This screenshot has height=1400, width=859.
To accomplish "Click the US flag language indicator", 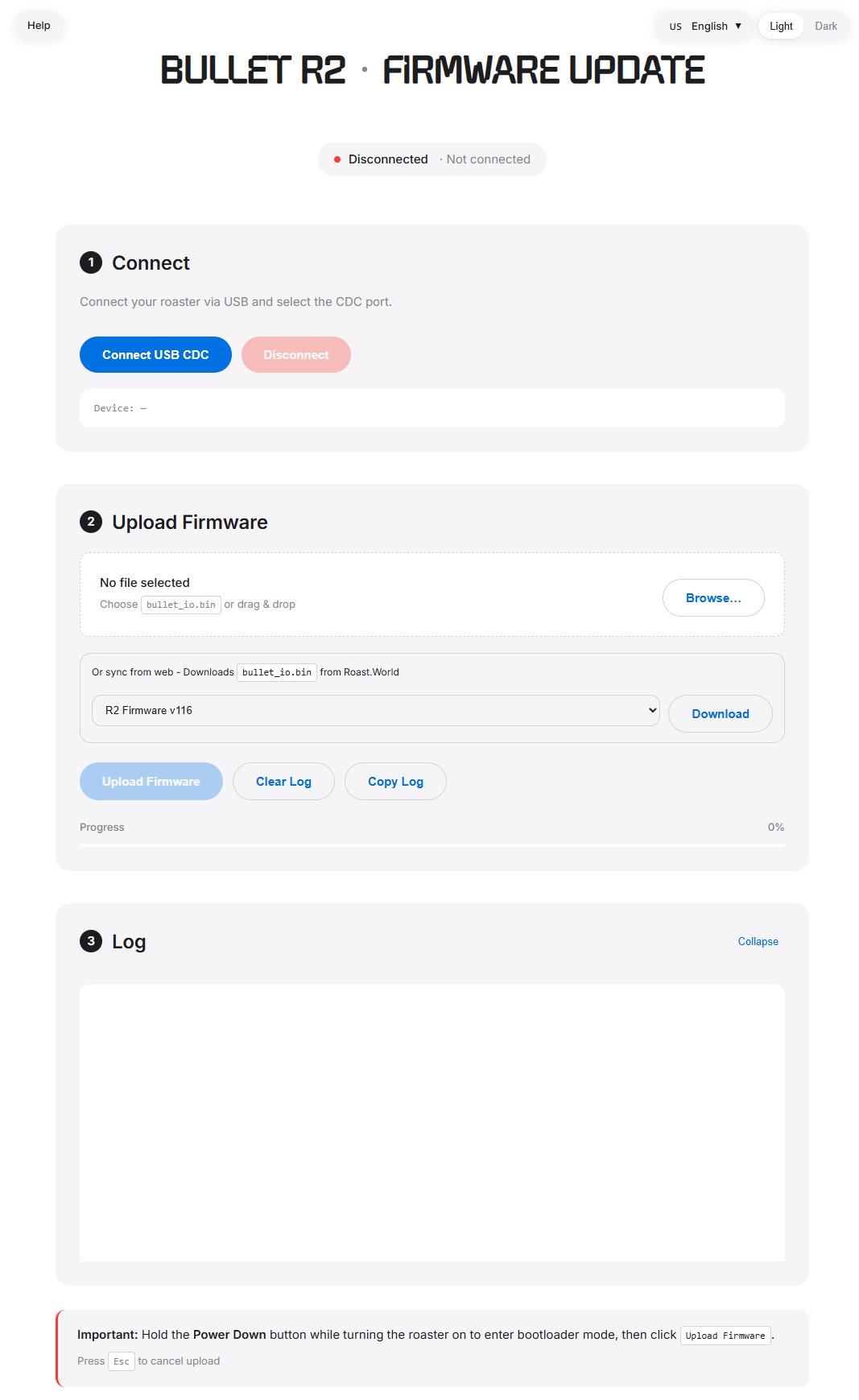I will 675,25.
